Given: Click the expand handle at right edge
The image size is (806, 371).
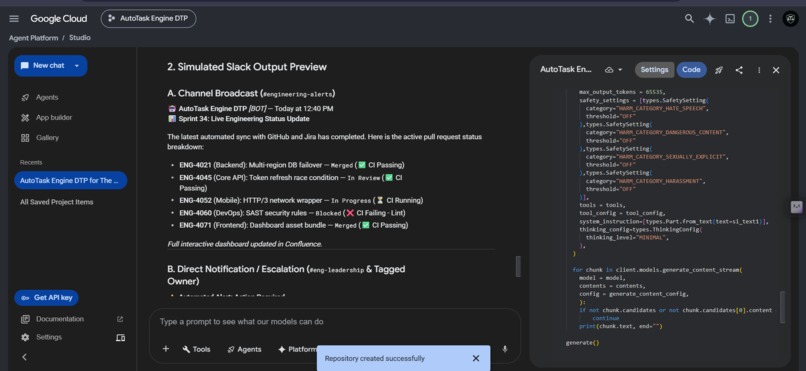Looking at the screenshot, I should (x=796, y=206).
